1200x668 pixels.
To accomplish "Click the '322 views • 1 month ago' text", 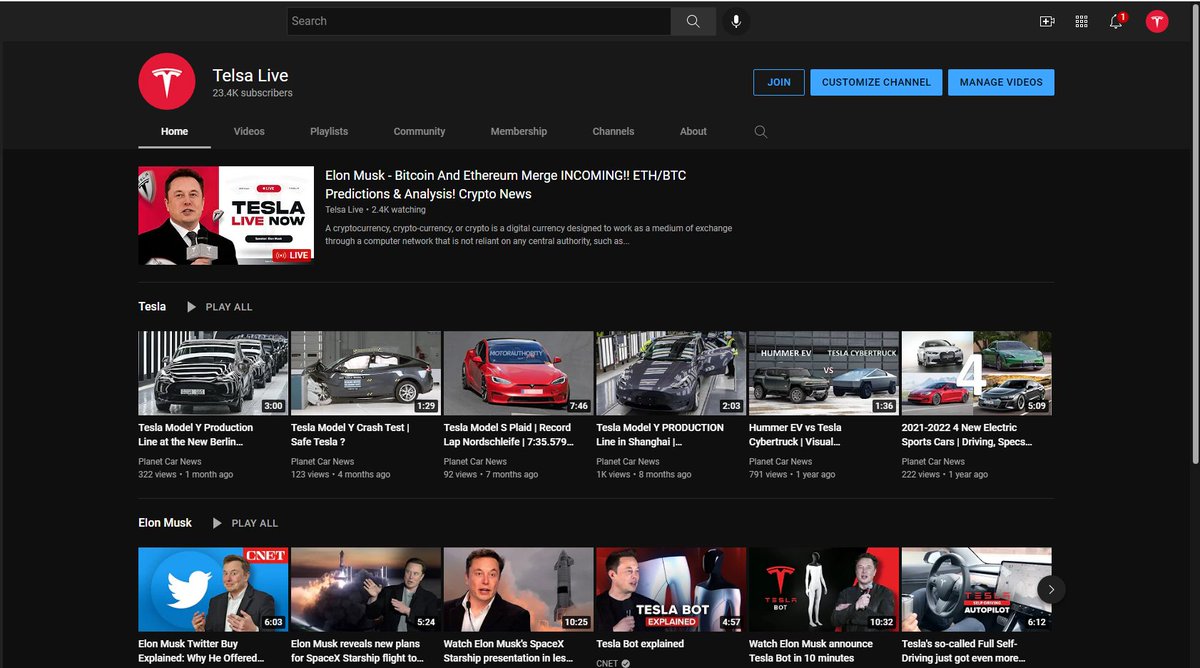I will pyautogui.click(x=185, y=475).
